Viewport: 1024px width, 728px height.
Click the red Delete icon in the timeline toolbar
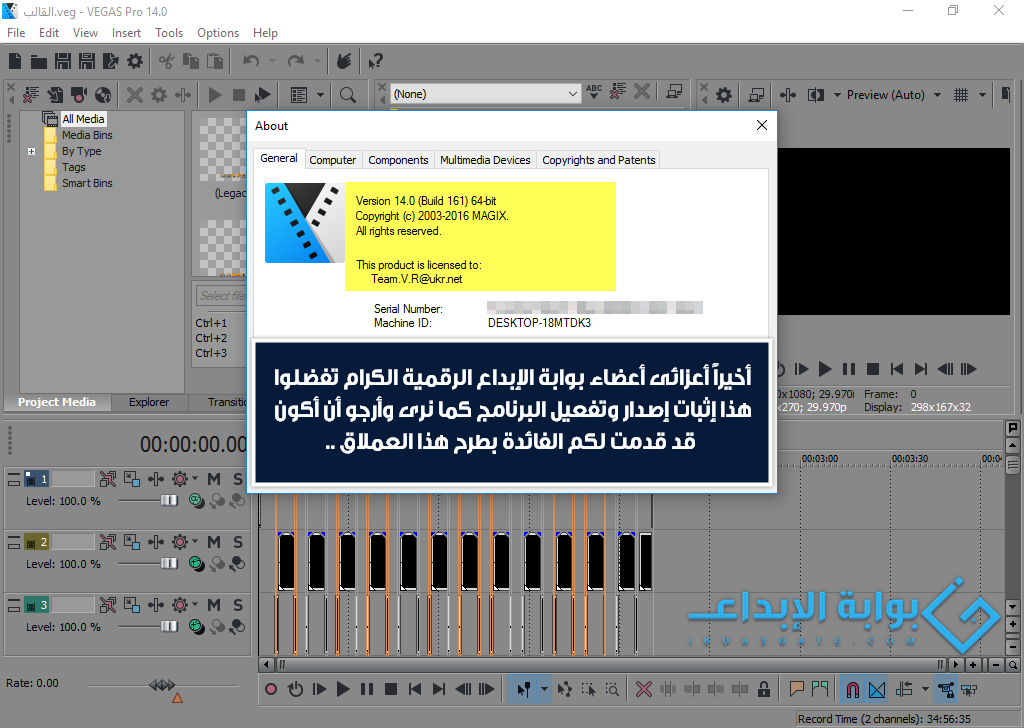click(x=644, y=689)
